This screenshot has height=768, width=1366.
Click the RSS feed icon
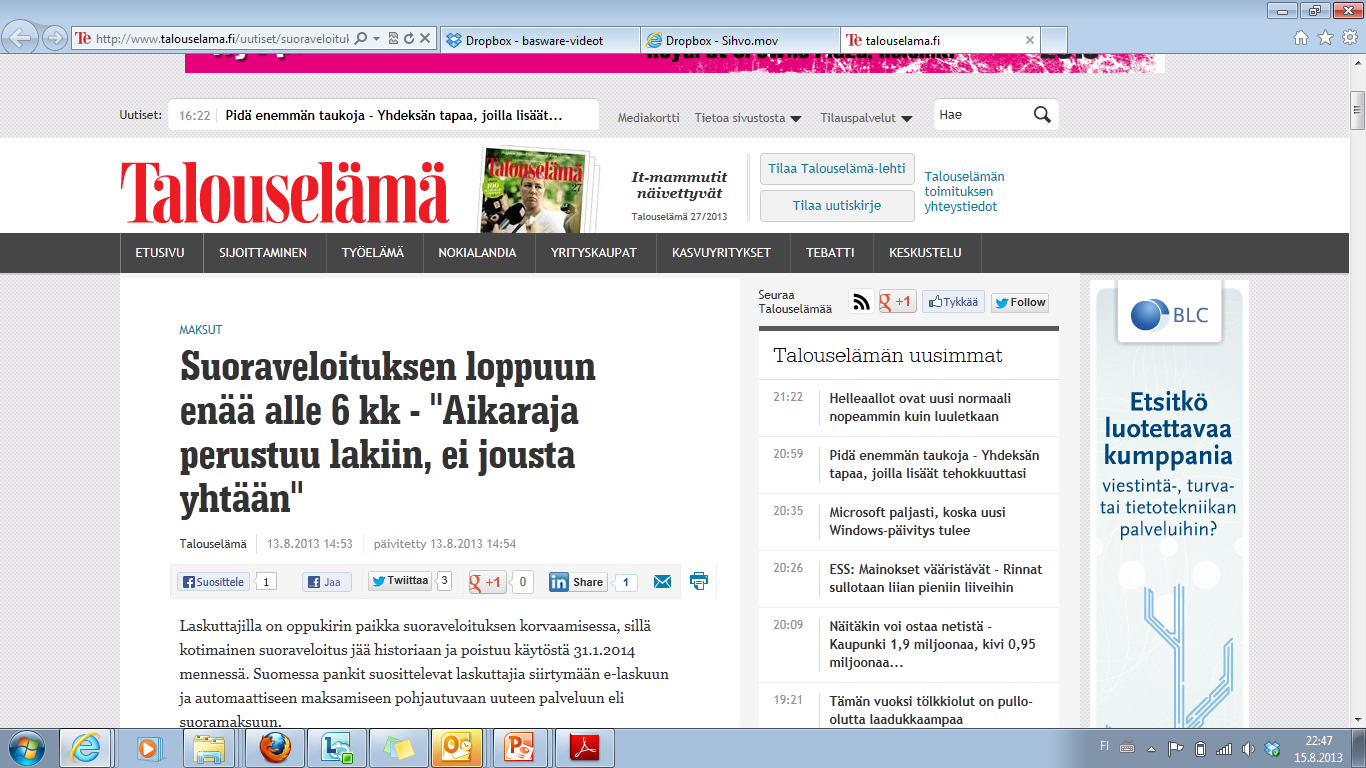861,302
